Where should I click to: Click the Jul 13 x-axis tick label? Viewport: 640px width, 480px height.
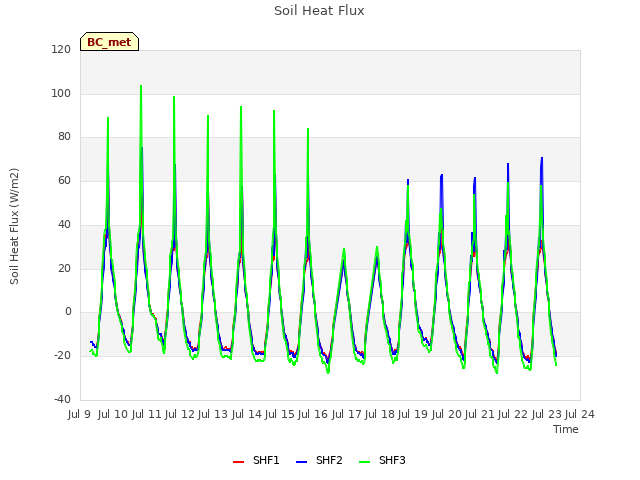pyautogui.click(x=213, y=414)
